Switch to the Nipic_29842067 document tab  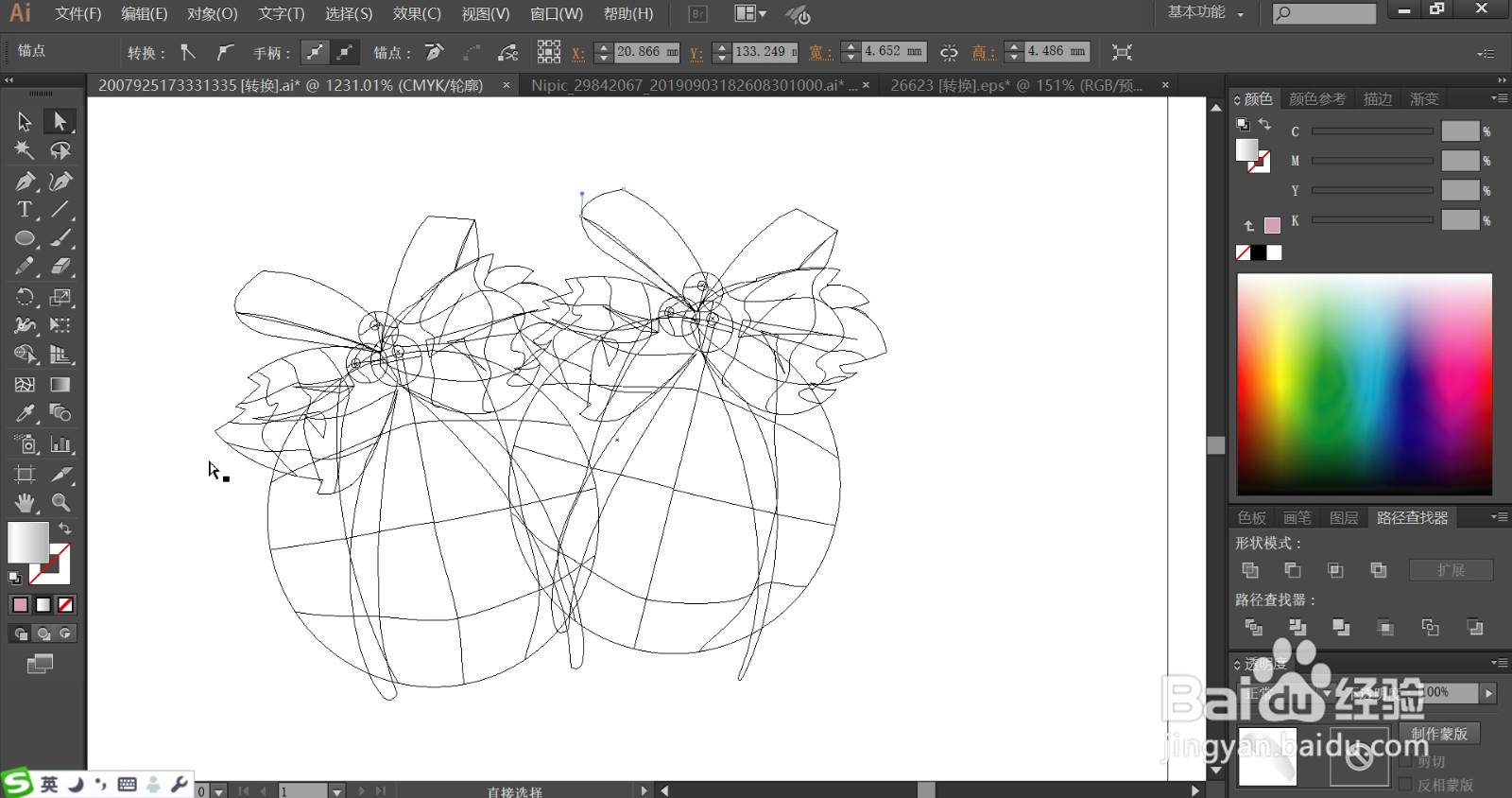pyautogui.click(x=694, y=85)
